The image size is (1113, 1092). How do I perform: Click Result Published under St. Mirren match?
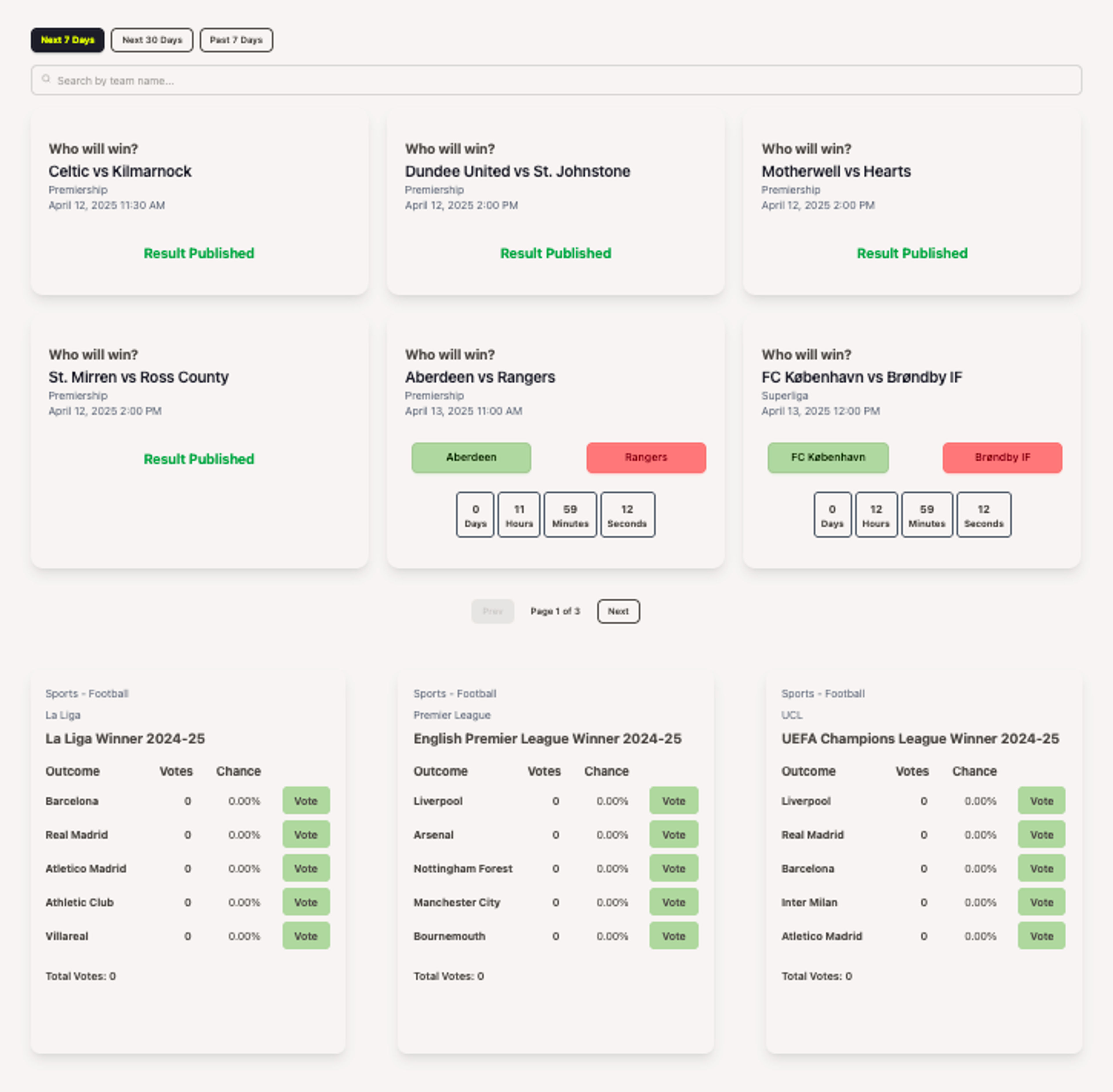tap(199, 459)
